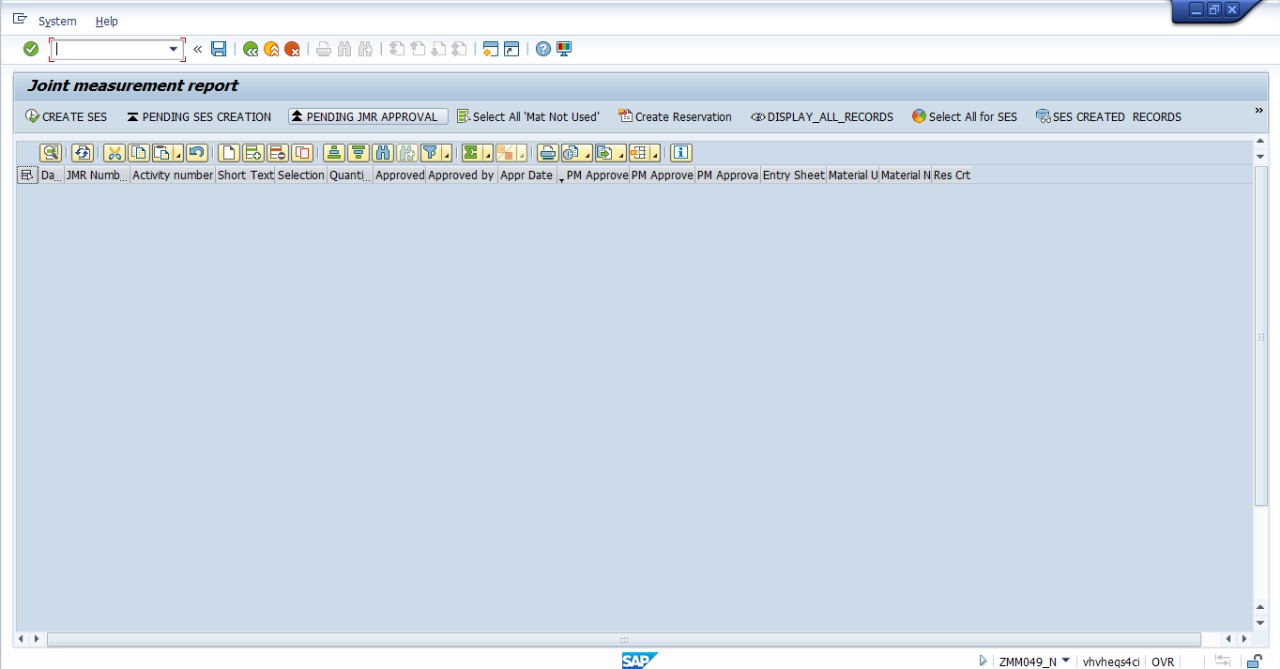Image resolution: width=1280 pixels, height=669 pixels.
Task: Click the Save icon in the top toolbar
Action: (219, 49)
